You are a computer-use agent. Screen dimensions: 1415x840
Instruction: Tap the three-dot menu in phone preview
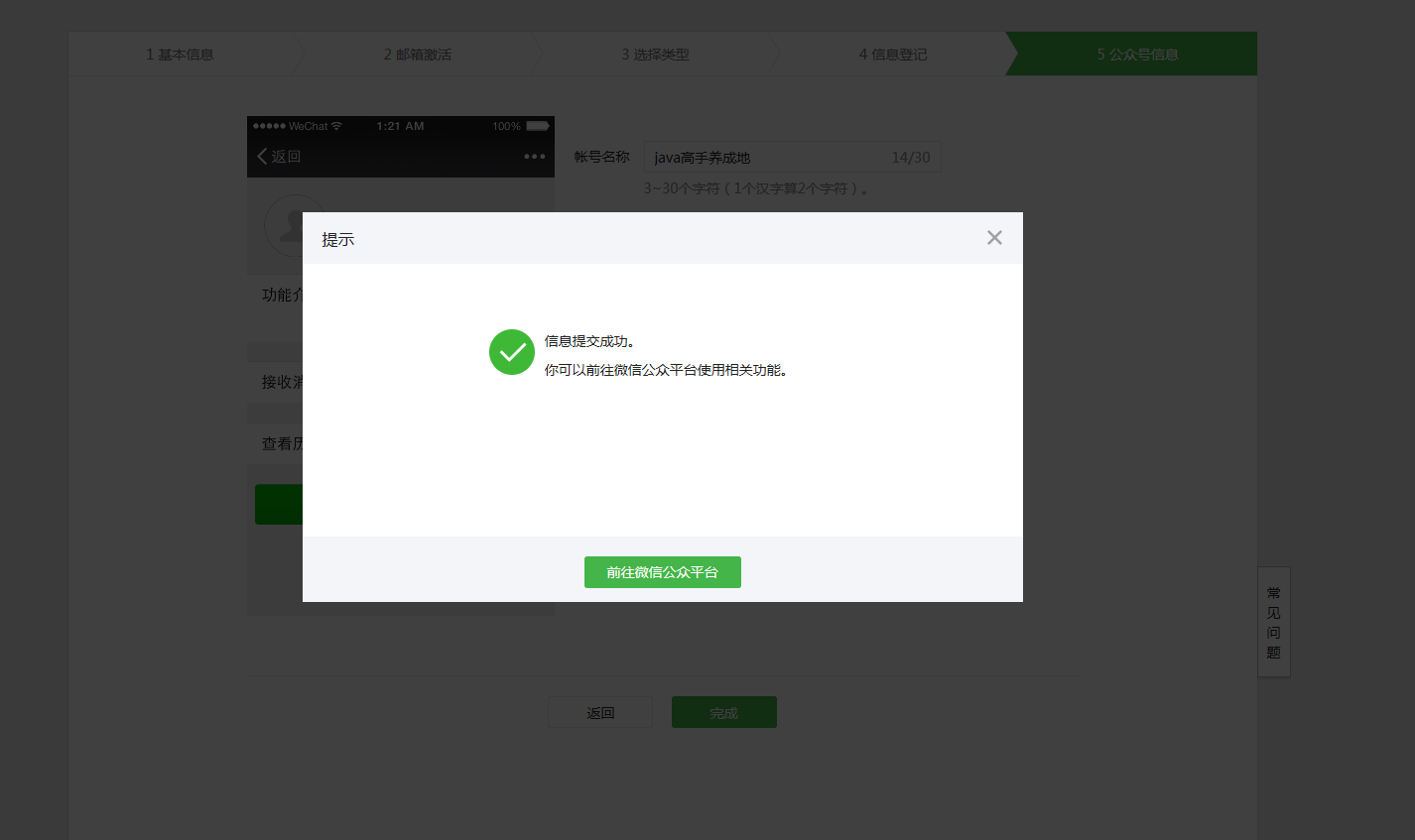click(x=535, y=157)
